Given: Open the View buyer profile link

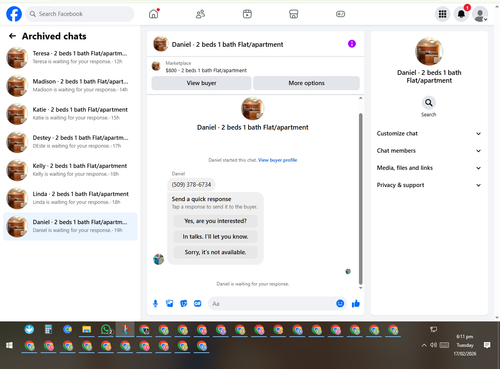Looking at the screenshot, I should (277, 160).
